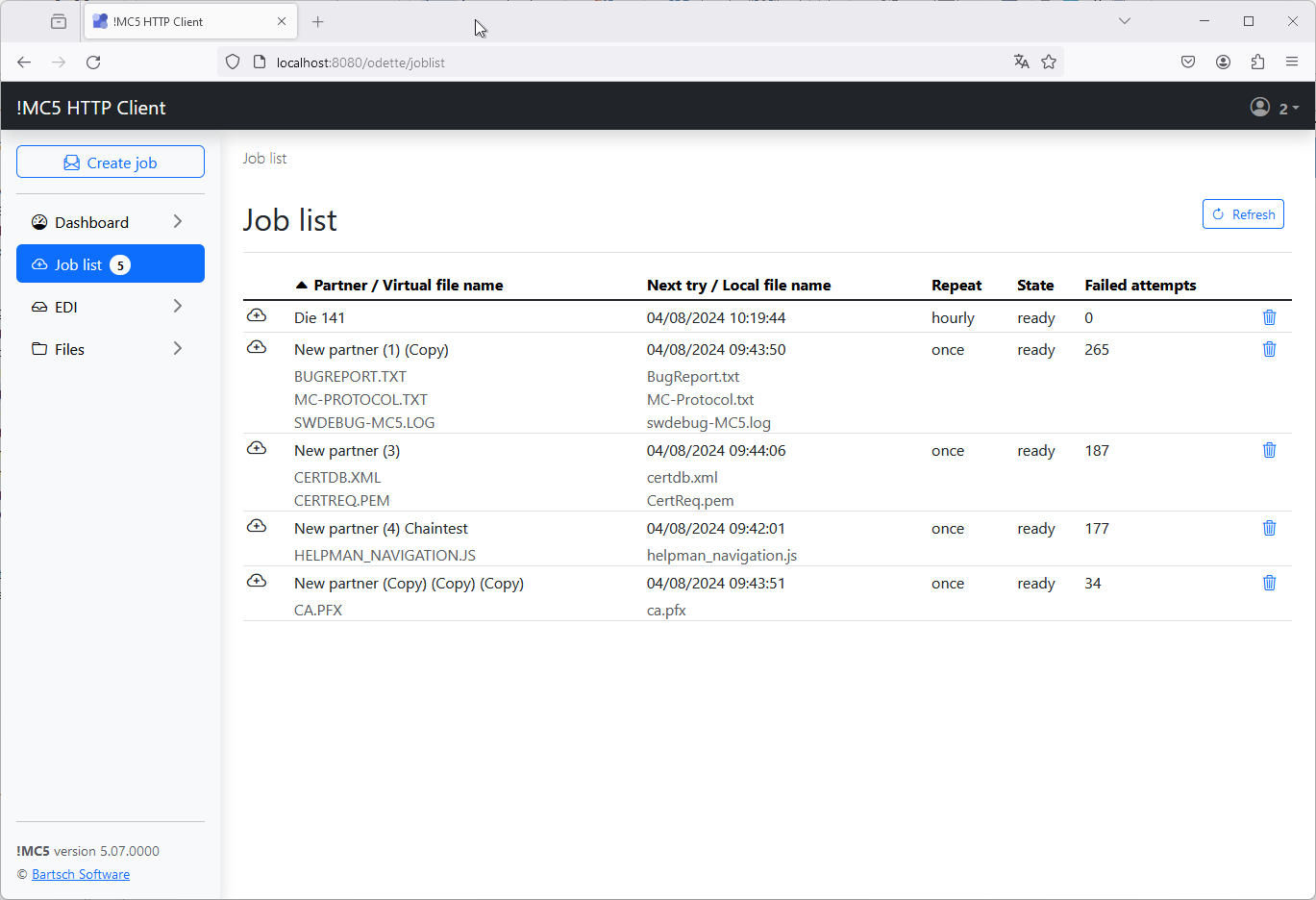The height and width of the screenshot is (900, 1316).
Task: Click next try time 04/08/2024 10:19:44
Action: 716,317
